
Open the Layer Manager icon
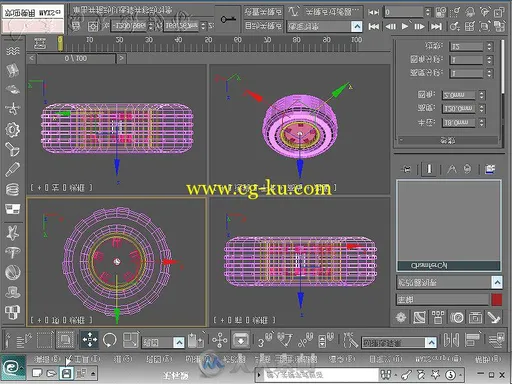pyautogui.click(x=496, y=340)
